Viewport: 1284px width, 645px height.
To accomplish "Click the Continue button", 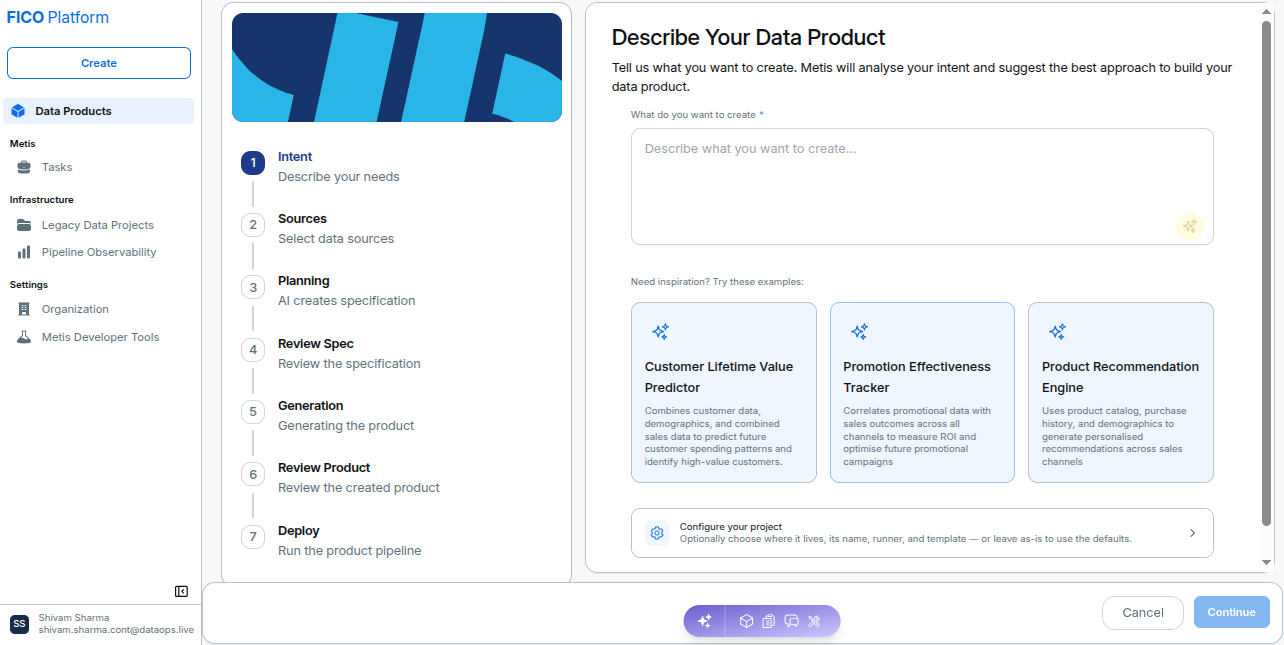I will tap(1231, 612).
